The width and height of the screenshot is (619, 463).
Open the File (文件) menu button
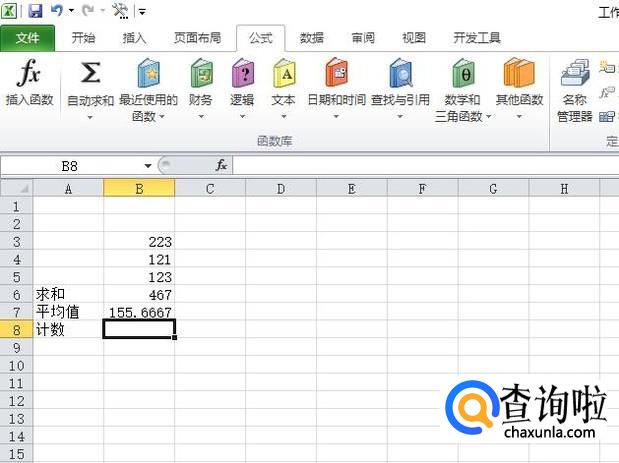click(28, 38)
